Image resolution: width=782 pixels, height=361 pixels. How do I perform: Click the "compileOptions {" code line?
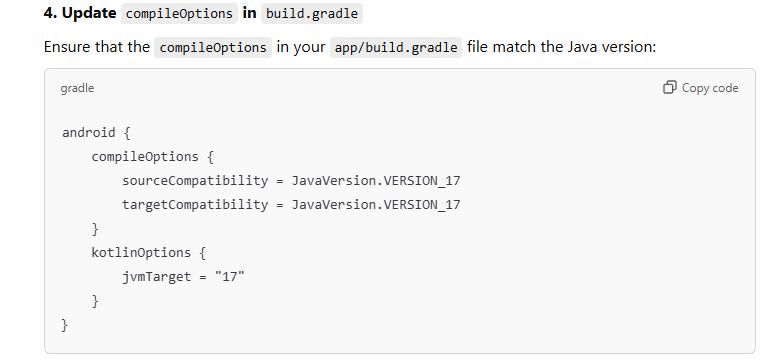[153, 157]
